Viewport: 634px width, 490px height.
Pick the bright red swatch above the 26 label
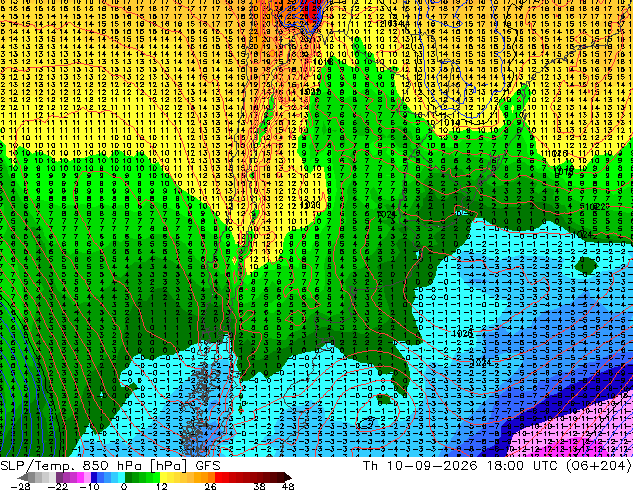(218, 477)
